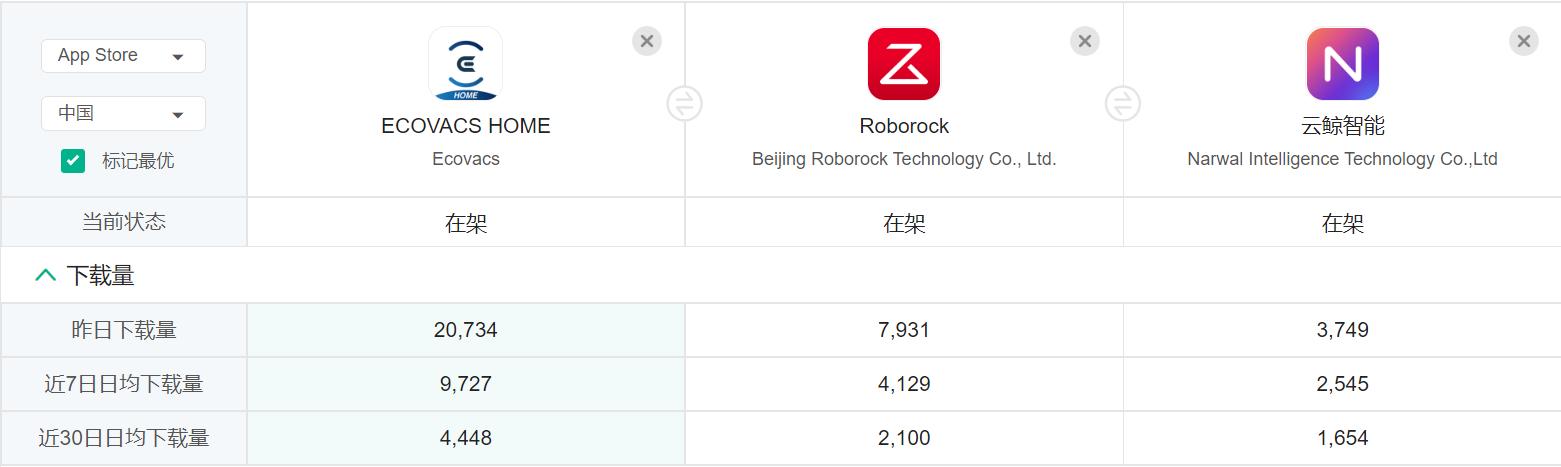Open the App Store platform dropdown
The height and width of the screenshot is (467, 1561).
[x=123, y=56]
